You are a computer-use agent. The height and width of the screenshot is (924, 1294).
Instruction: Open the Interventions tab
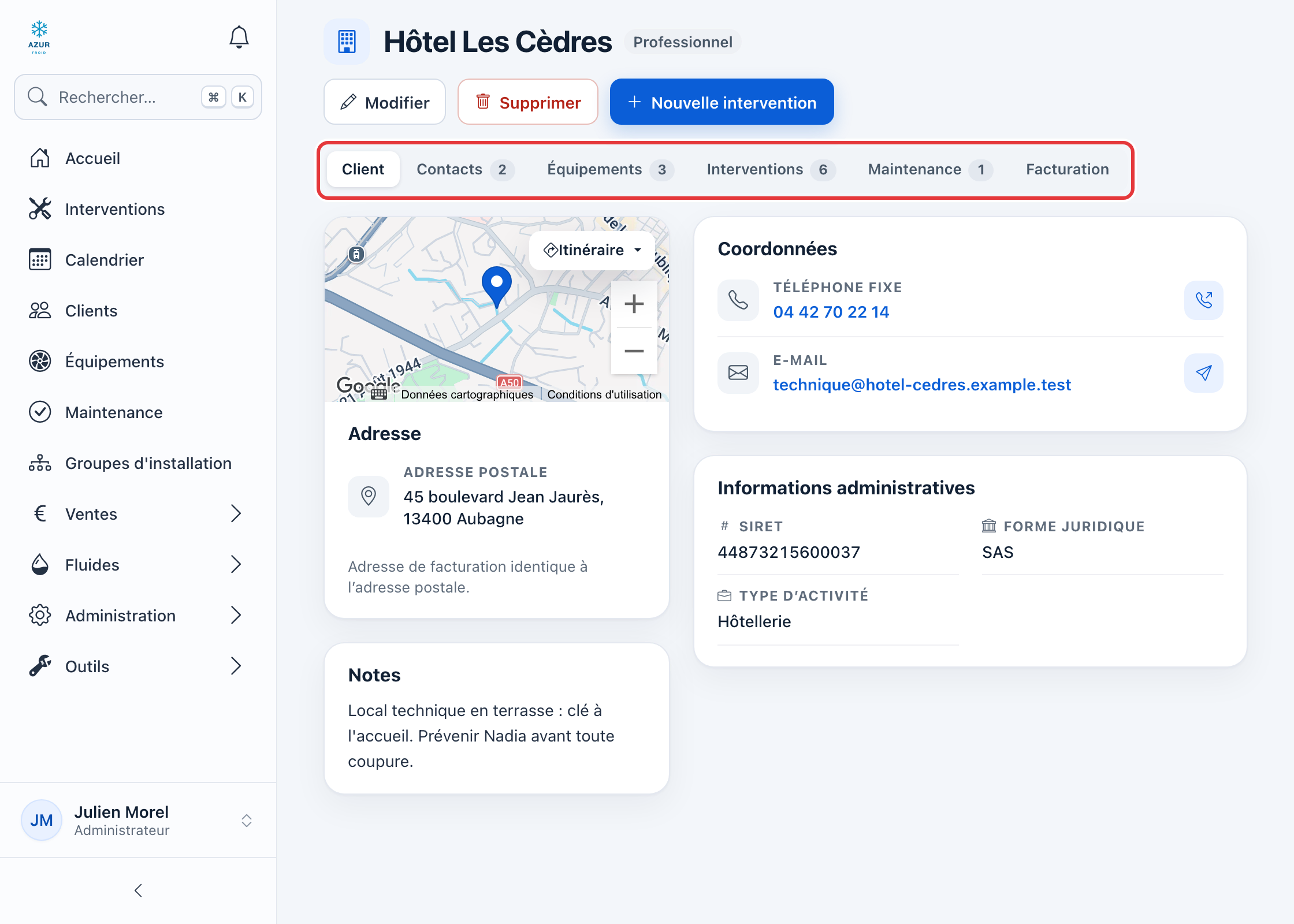point(771,169)
